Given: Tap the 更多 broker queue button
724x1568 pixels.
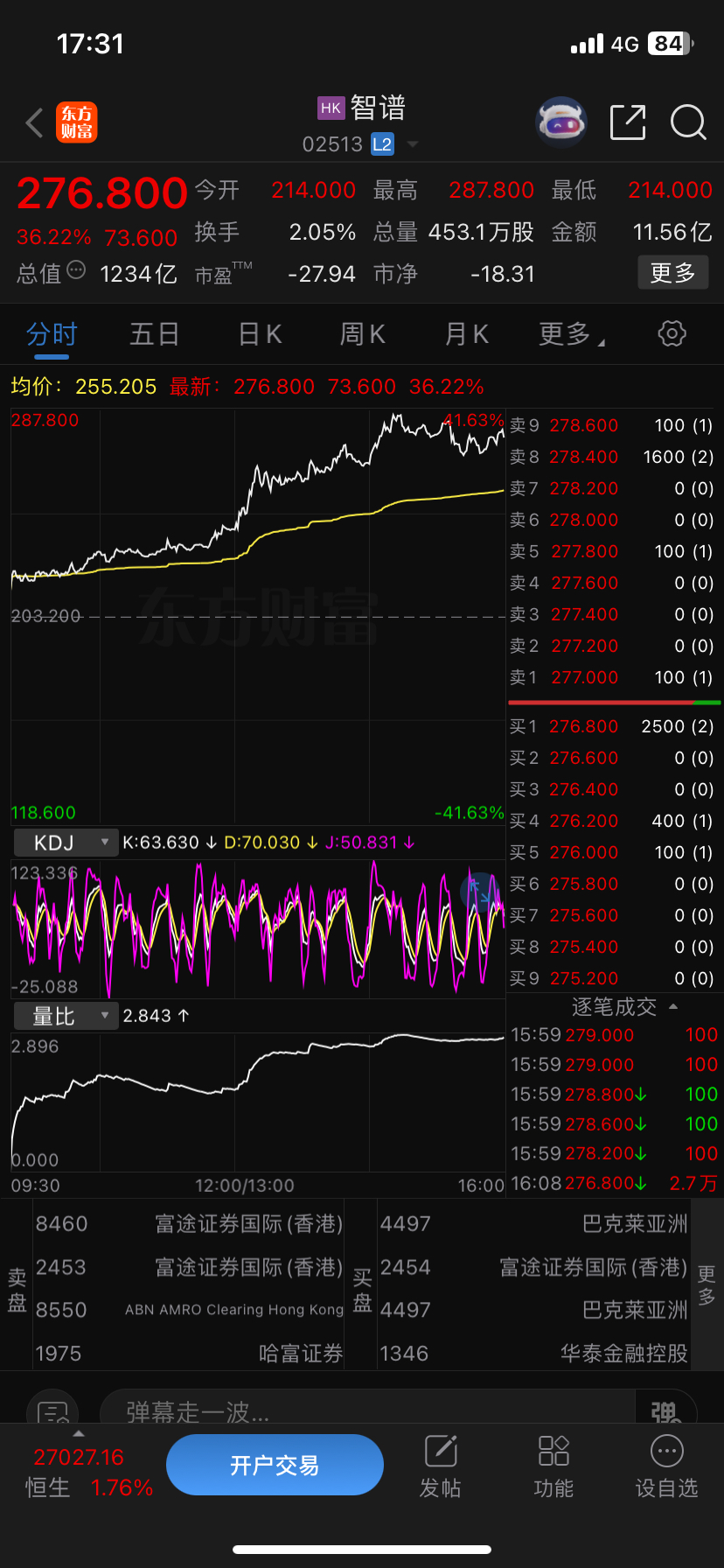Looking at the screenshot, I should coord(707,1284).
